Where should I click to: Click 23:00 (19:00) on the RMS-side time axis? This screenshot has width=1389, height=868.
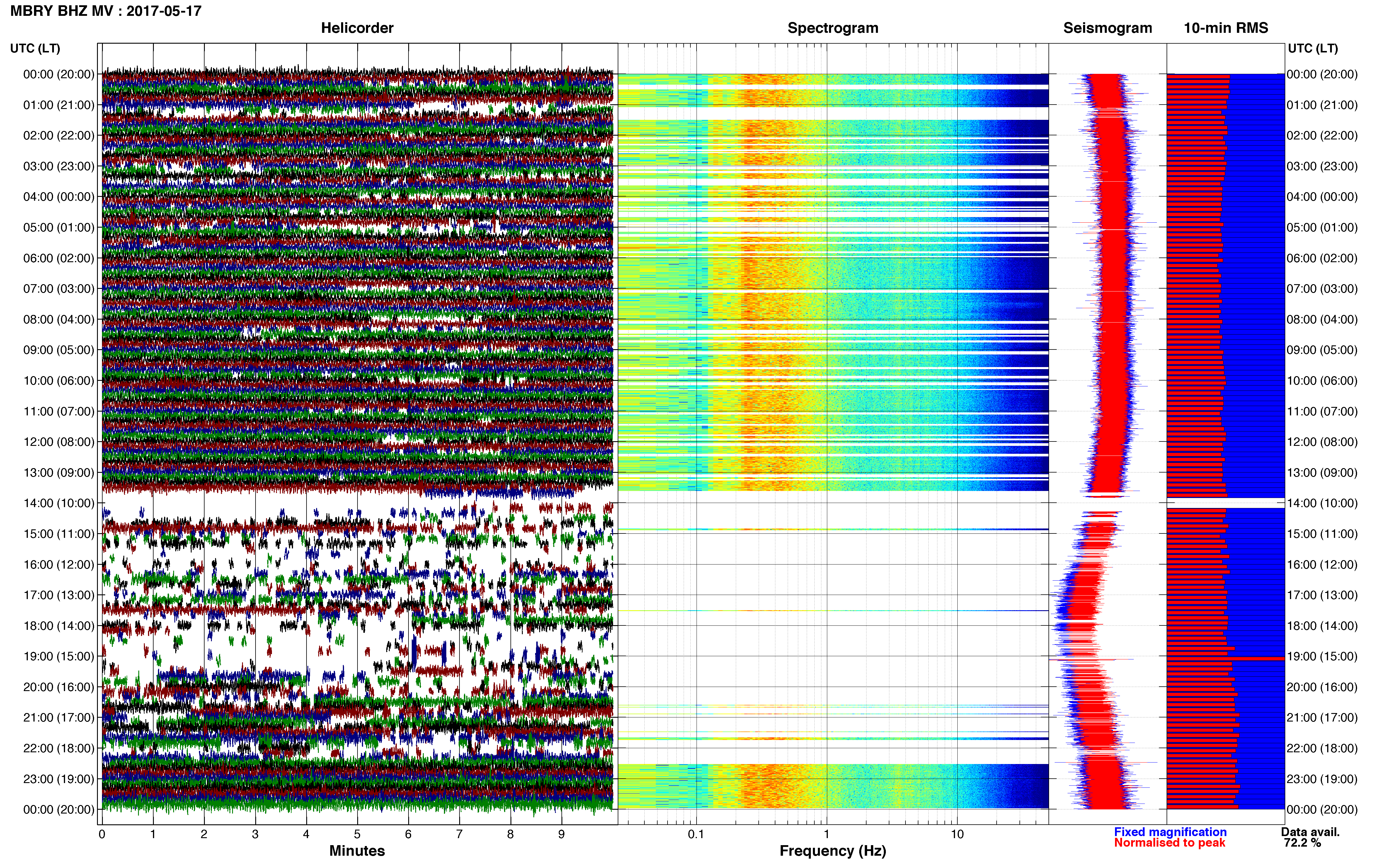click(x=1322, y=779)
